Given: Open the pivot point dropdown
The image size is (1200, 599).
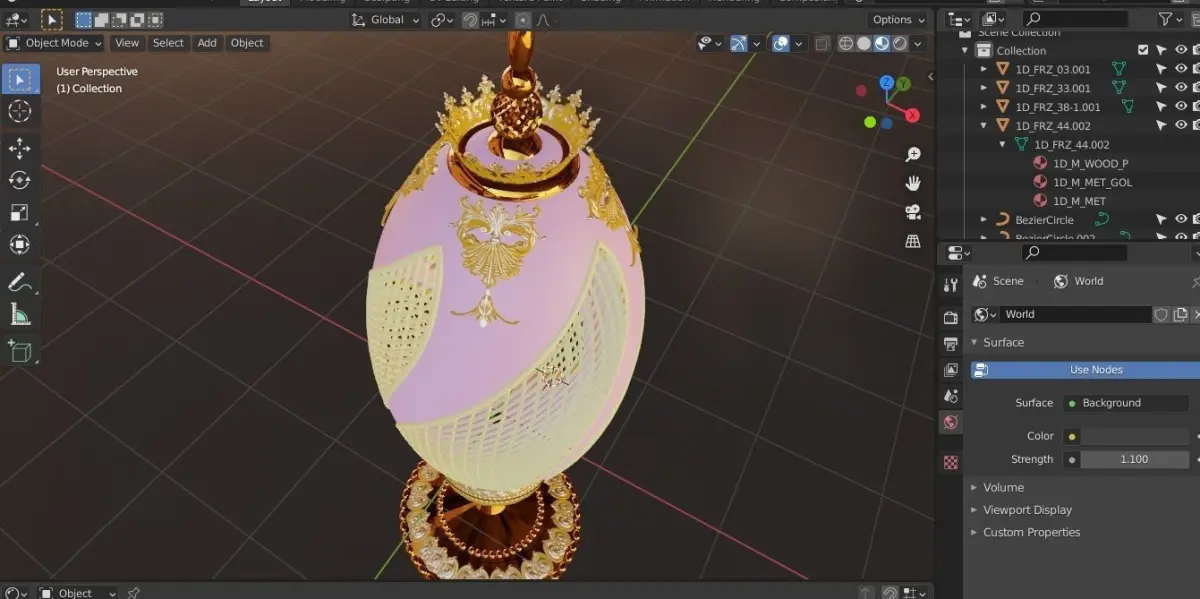Looking at the screenshot, I should pos(442,20).
